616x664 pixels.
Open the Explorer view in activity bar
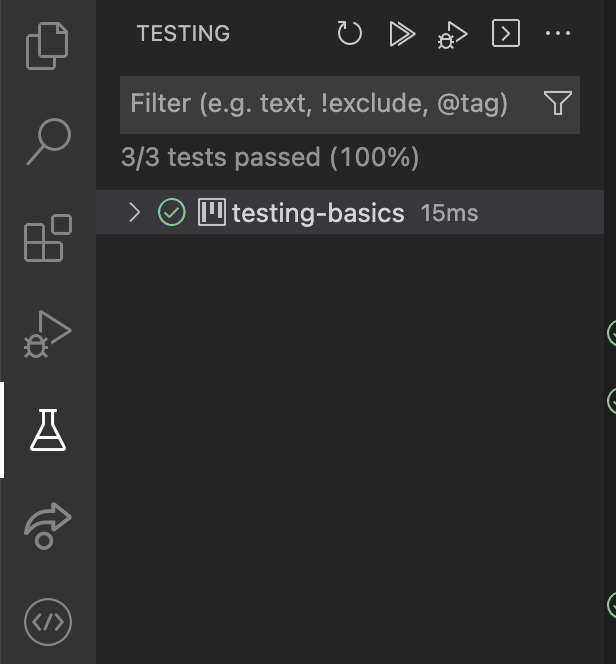(47, 46)
